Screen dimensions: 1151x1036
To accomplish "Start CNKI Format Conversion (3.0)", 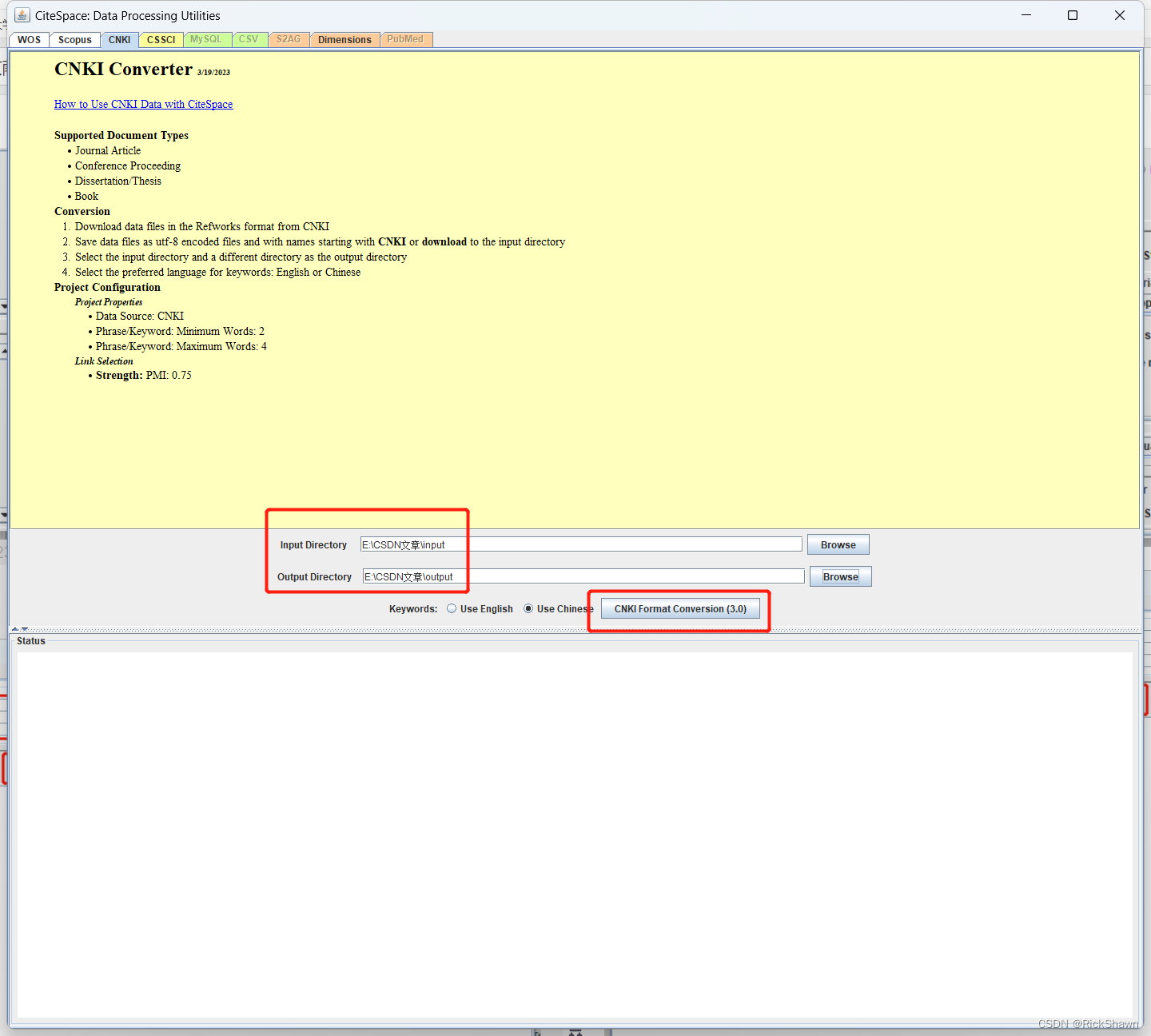I will pyautogui.click(x=680, y=608).
